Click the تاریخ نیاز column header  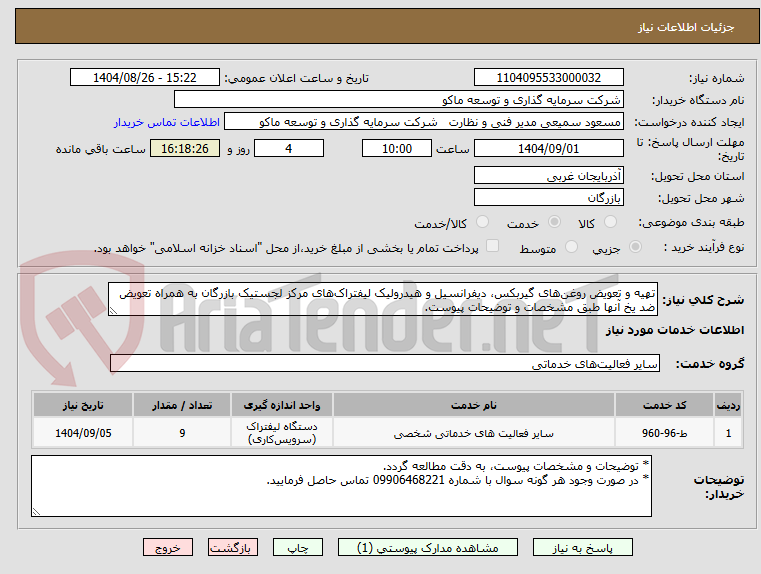point(83,405)
